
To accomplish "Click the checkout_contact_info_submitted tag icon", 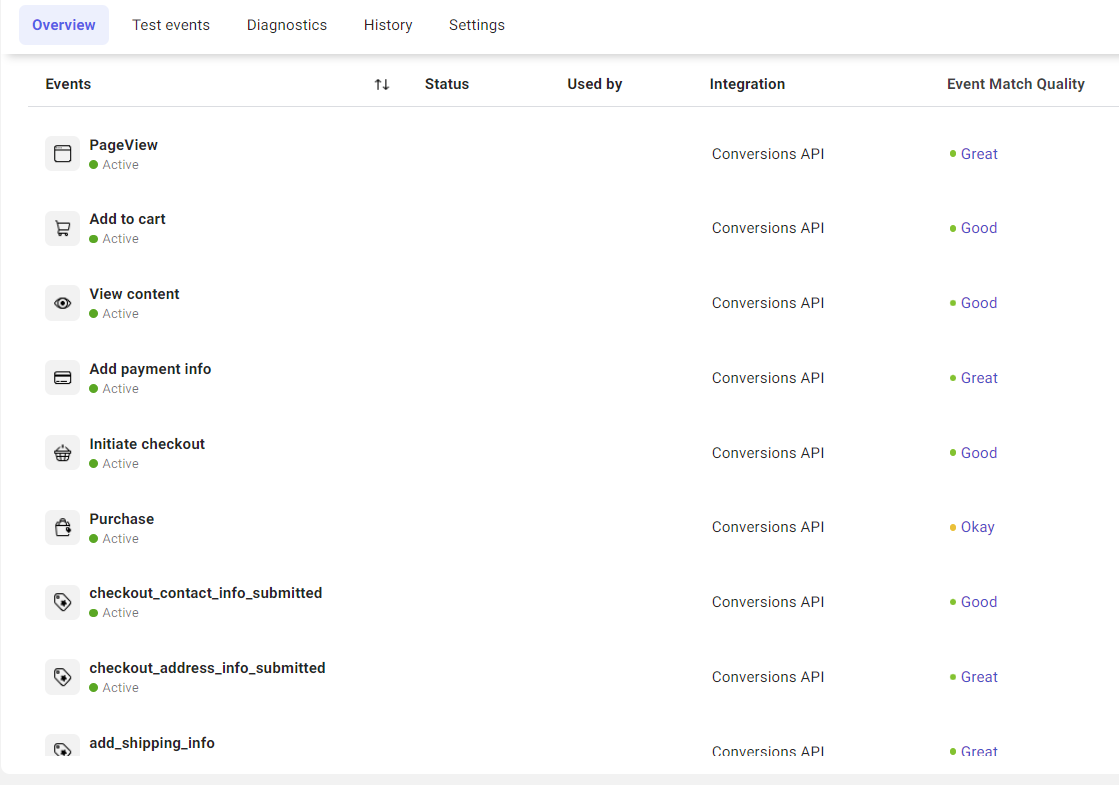I will (62, 602).
